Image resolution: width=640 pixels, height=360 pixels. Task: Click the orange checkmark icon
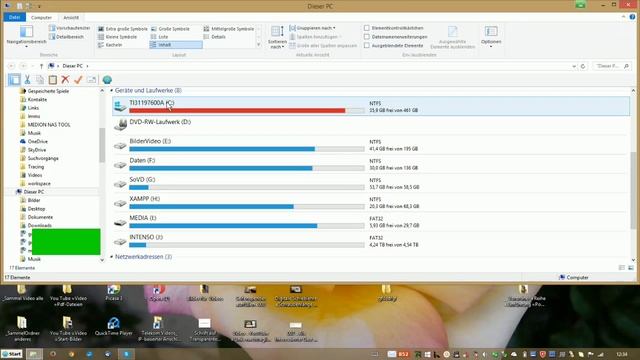tap(78, 80)
